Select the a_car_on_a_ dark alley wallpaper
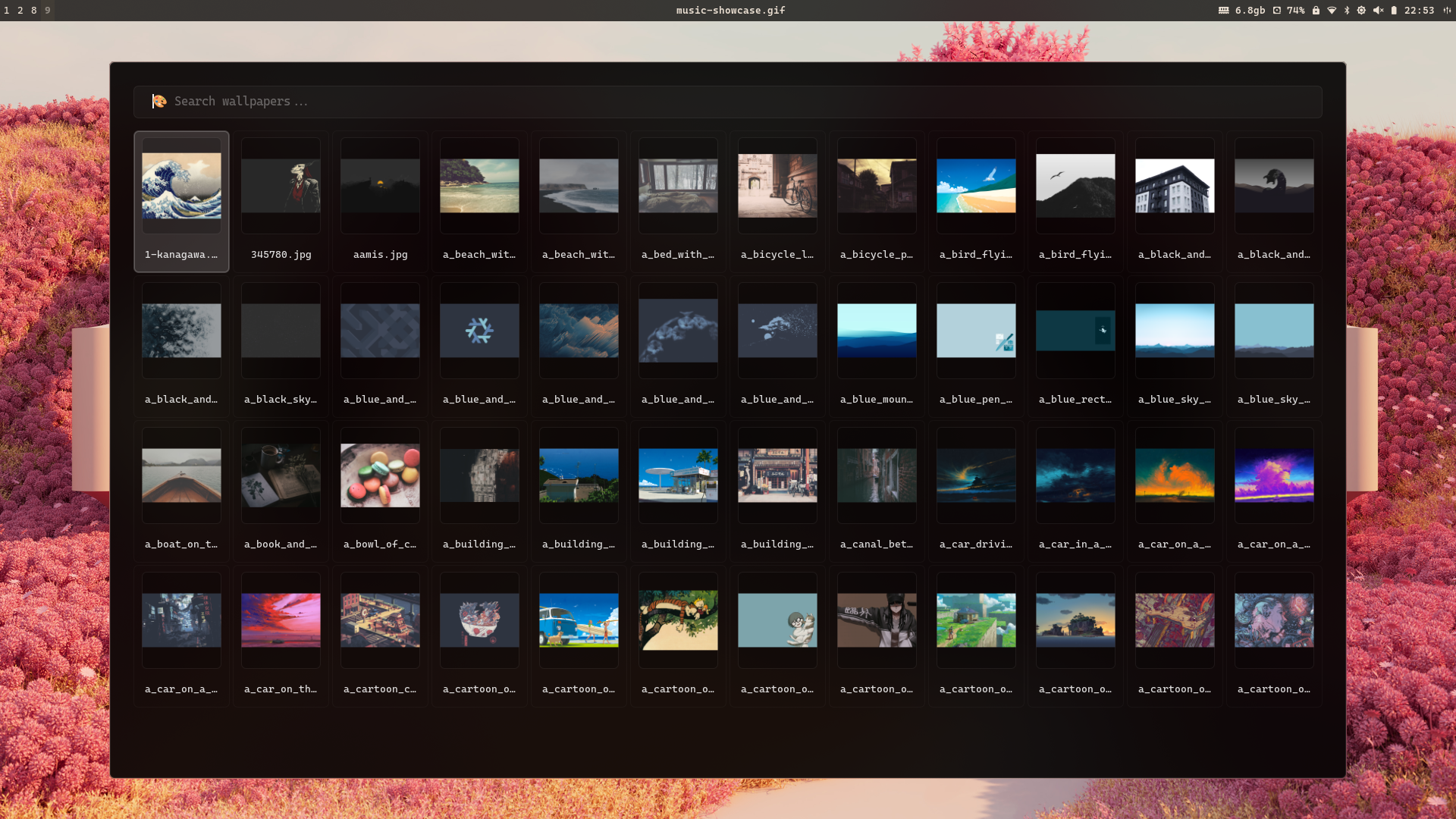Screen dimensions: 1456x819 pos(181,636)
